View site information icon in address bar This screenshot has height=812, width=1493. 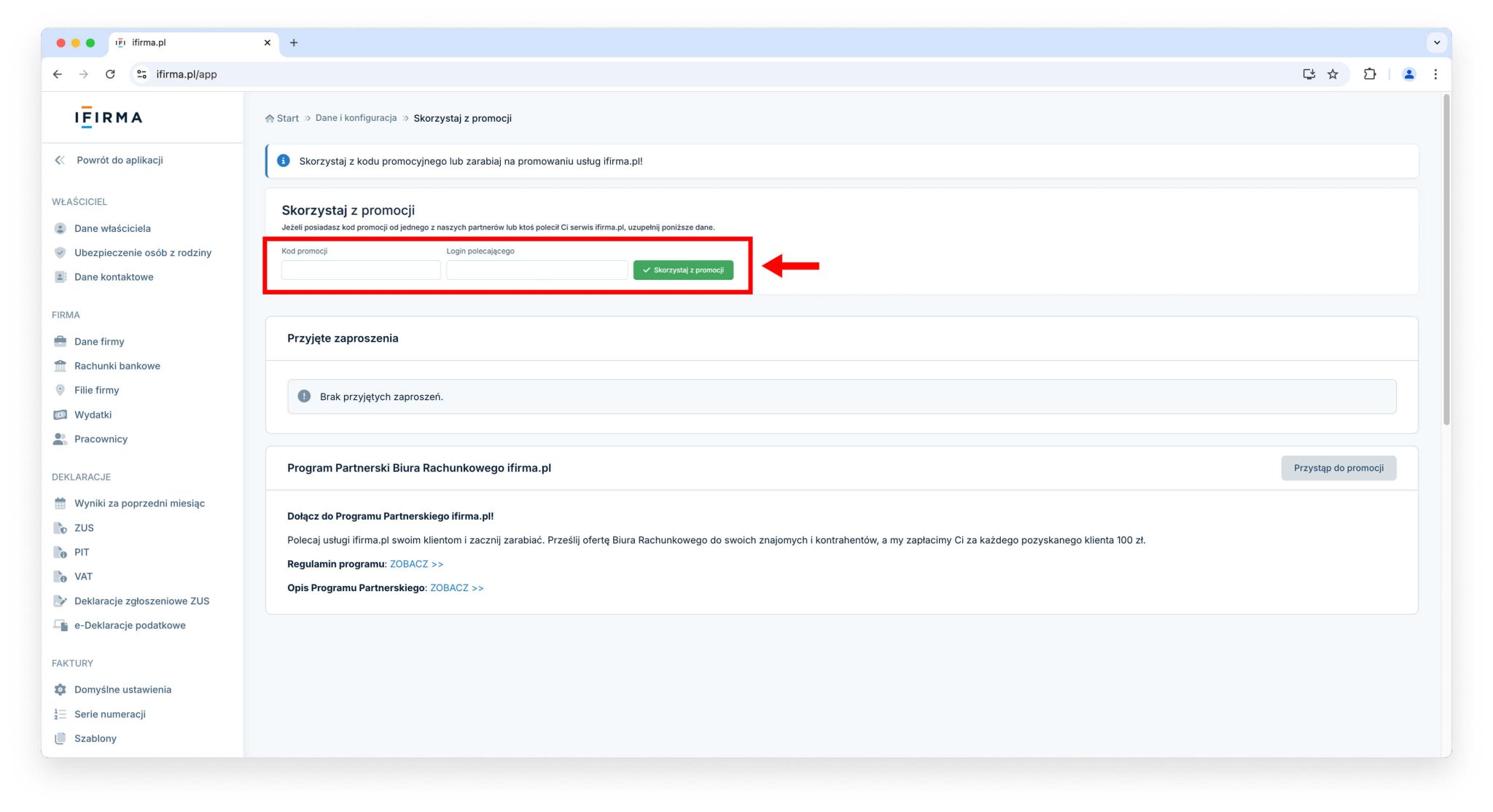point(142,74)
